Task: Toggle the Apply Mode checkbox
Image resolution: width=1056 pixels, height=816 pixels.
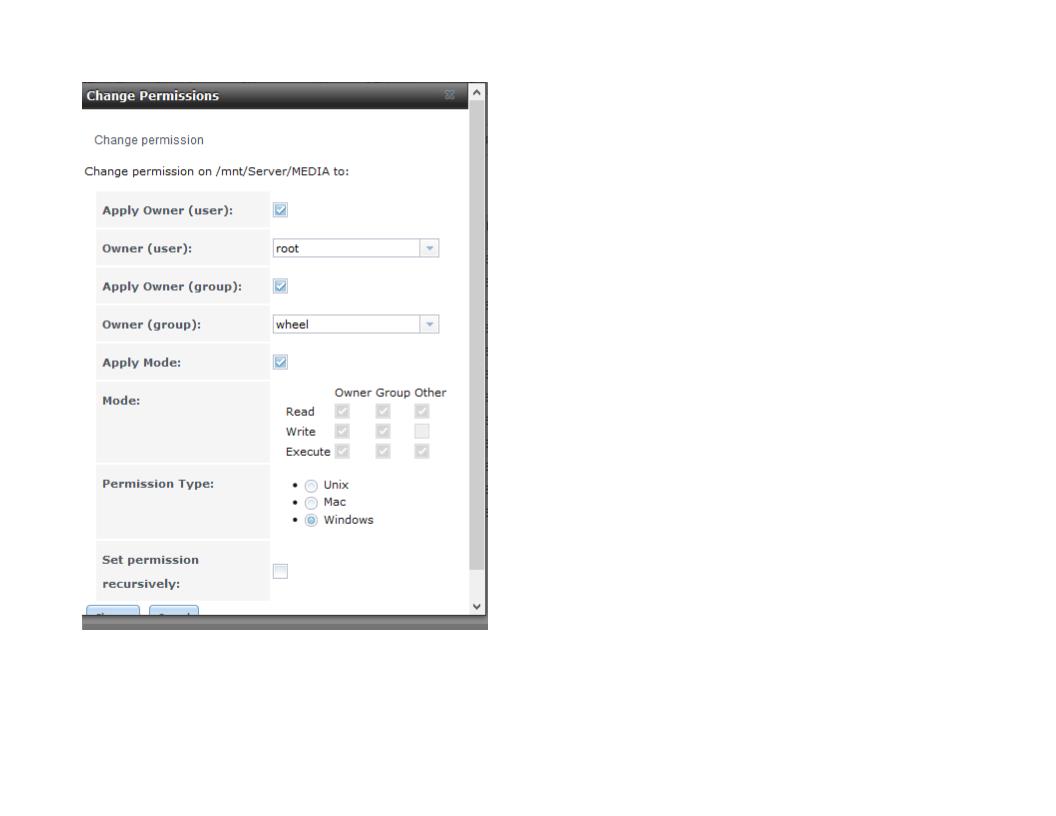Action: coord(280,362)
